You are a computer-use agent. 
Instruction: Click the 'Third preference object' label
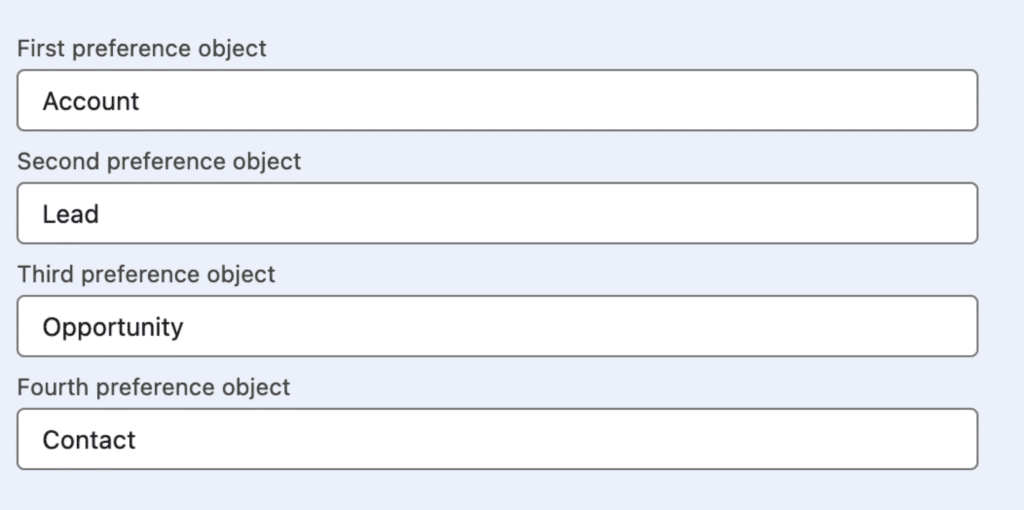pyautogui.click(x=146, y=274)
